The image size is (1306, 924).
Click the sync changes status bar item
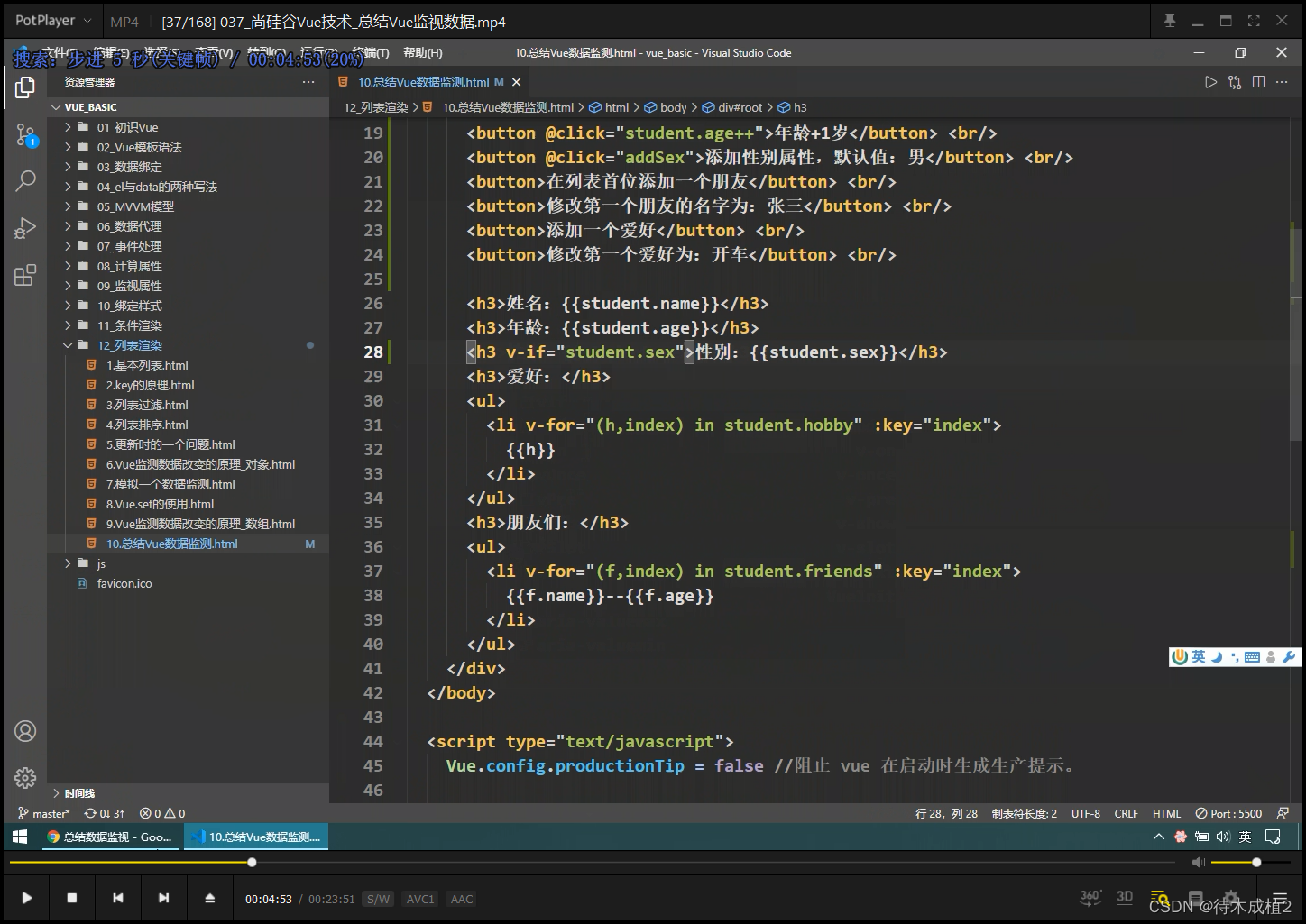[105, 813]
